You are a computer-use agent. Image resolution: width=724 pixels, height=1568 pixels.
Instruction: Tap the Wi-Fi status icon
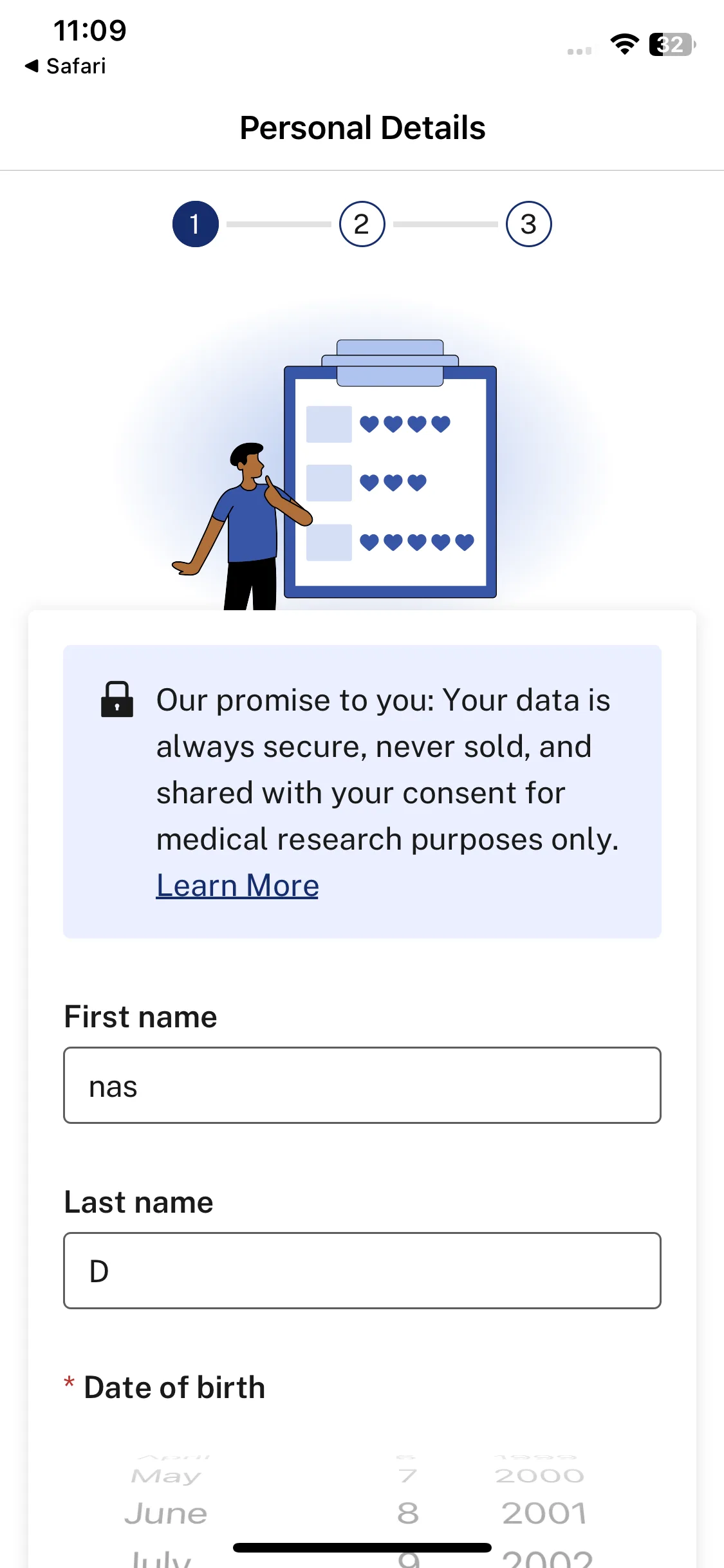click(624, 44)
